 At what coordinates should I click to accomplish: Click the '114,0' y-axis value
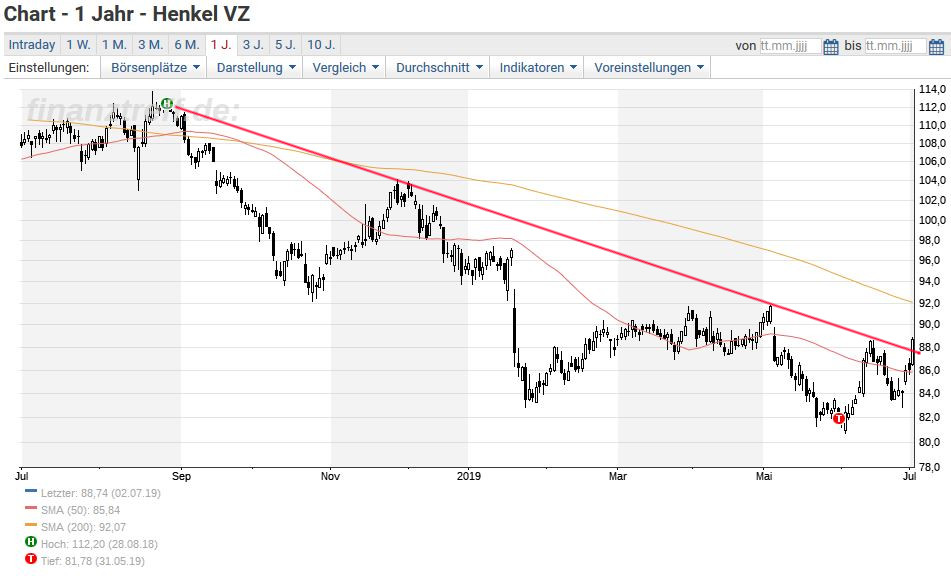(x=932, y=90)
